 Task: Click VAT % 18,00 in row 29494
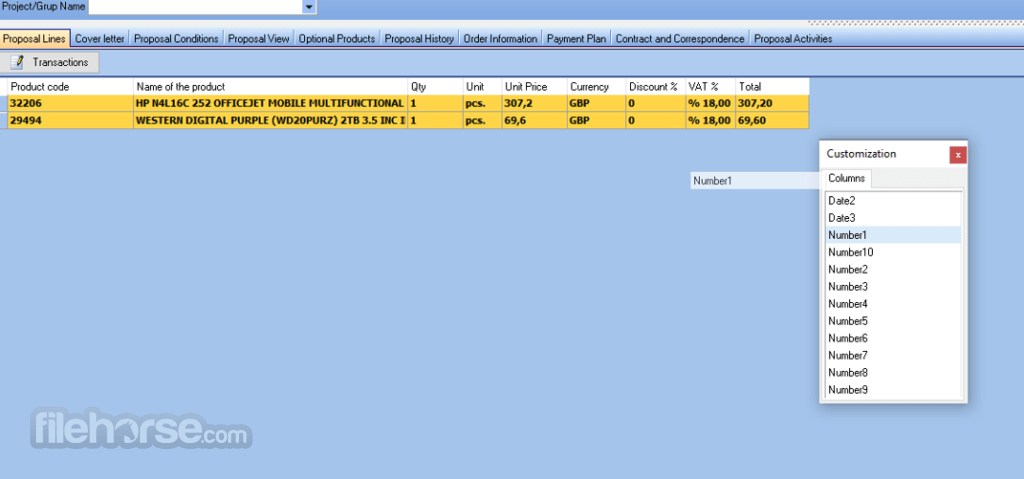[x=711, y=120]
